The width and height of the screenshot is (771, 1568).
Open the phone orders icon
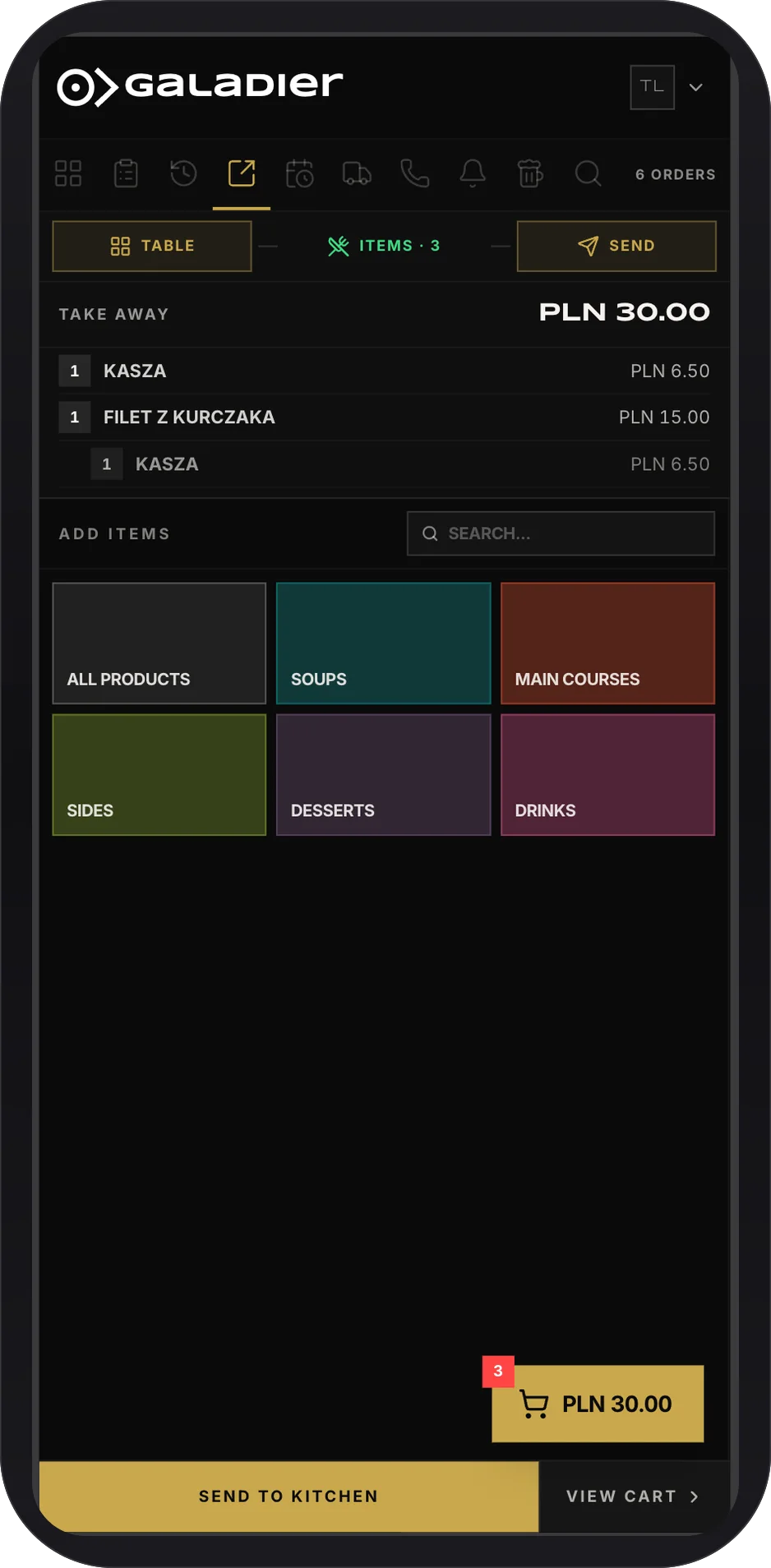[x=415, y=173]
